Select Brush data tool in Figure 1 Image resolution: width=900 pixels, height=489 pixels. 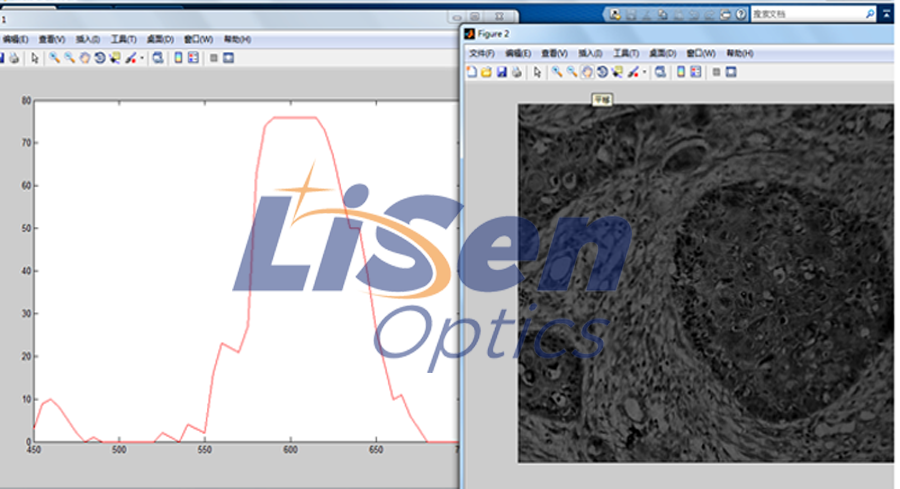point(130,58)
